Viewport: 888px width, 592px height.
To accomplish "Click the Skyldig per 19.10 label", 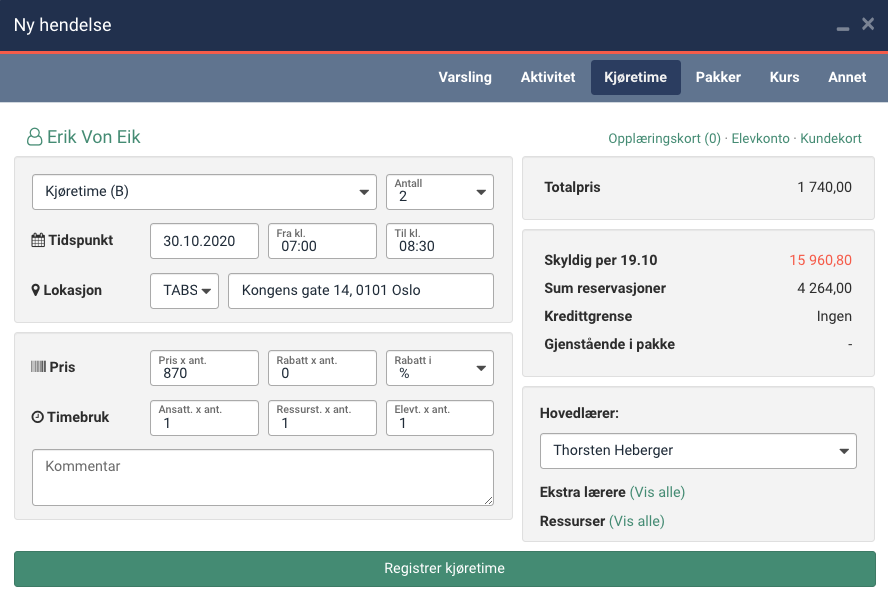I will tap(600, 261).
